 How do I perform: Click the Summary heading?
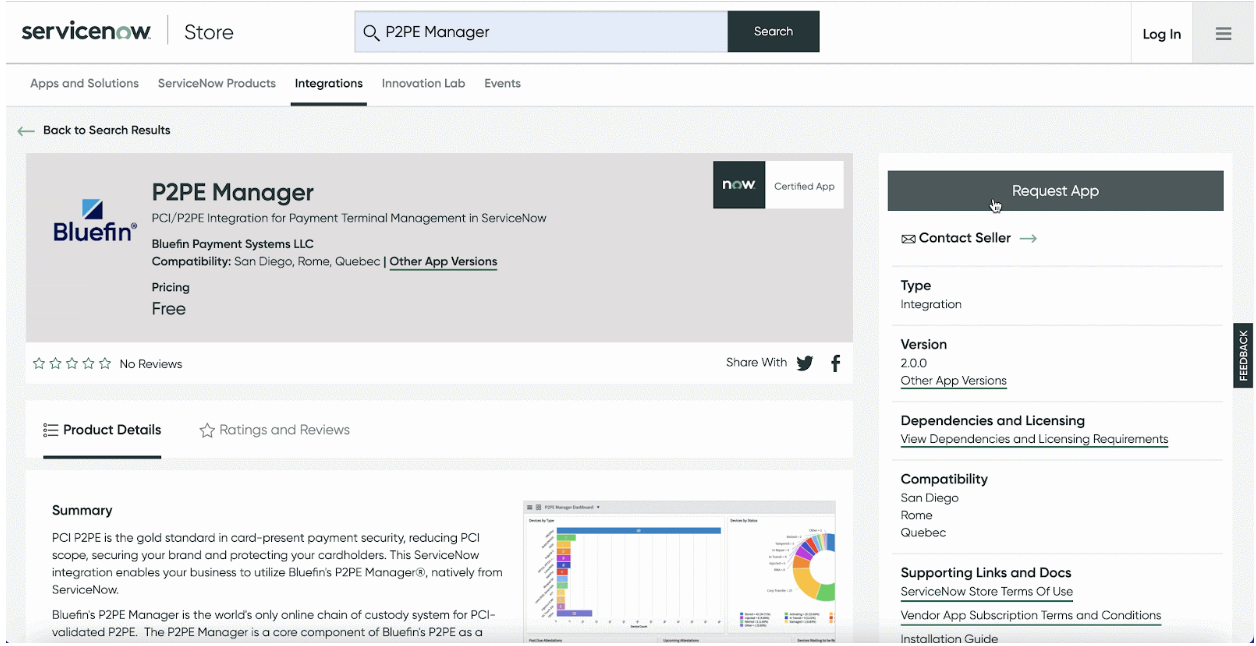[x=82, y=510]
